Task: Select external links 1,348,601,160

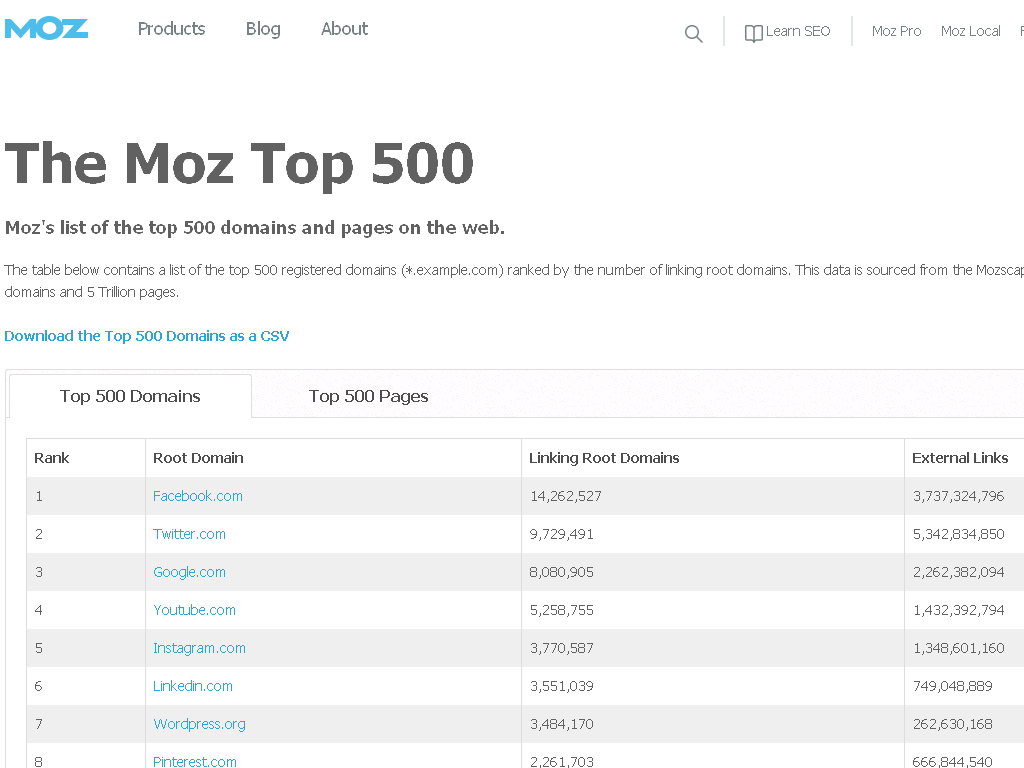Action: tap(959, 648)
